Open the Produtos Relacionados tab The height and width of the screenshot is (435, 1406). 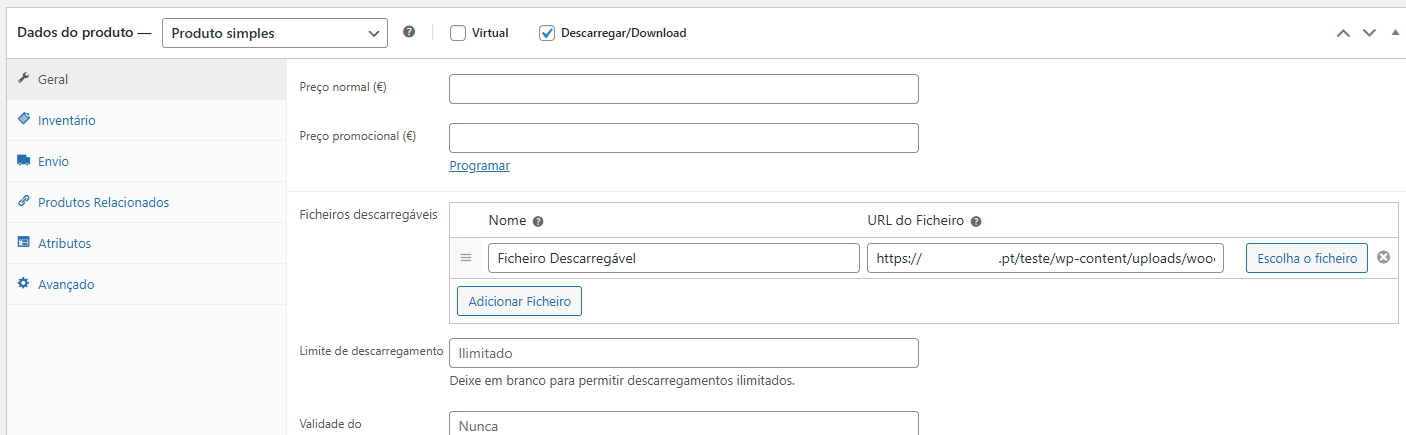click(147, 202)
